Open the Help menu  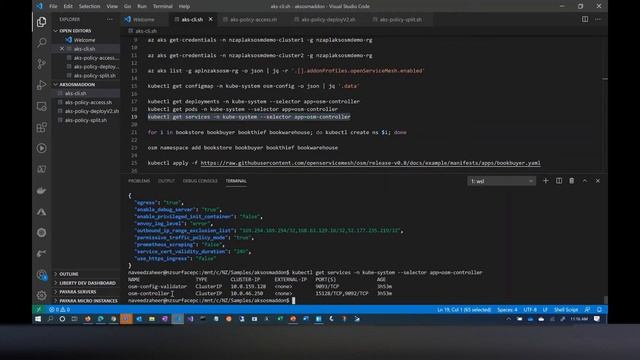[184, 6]
